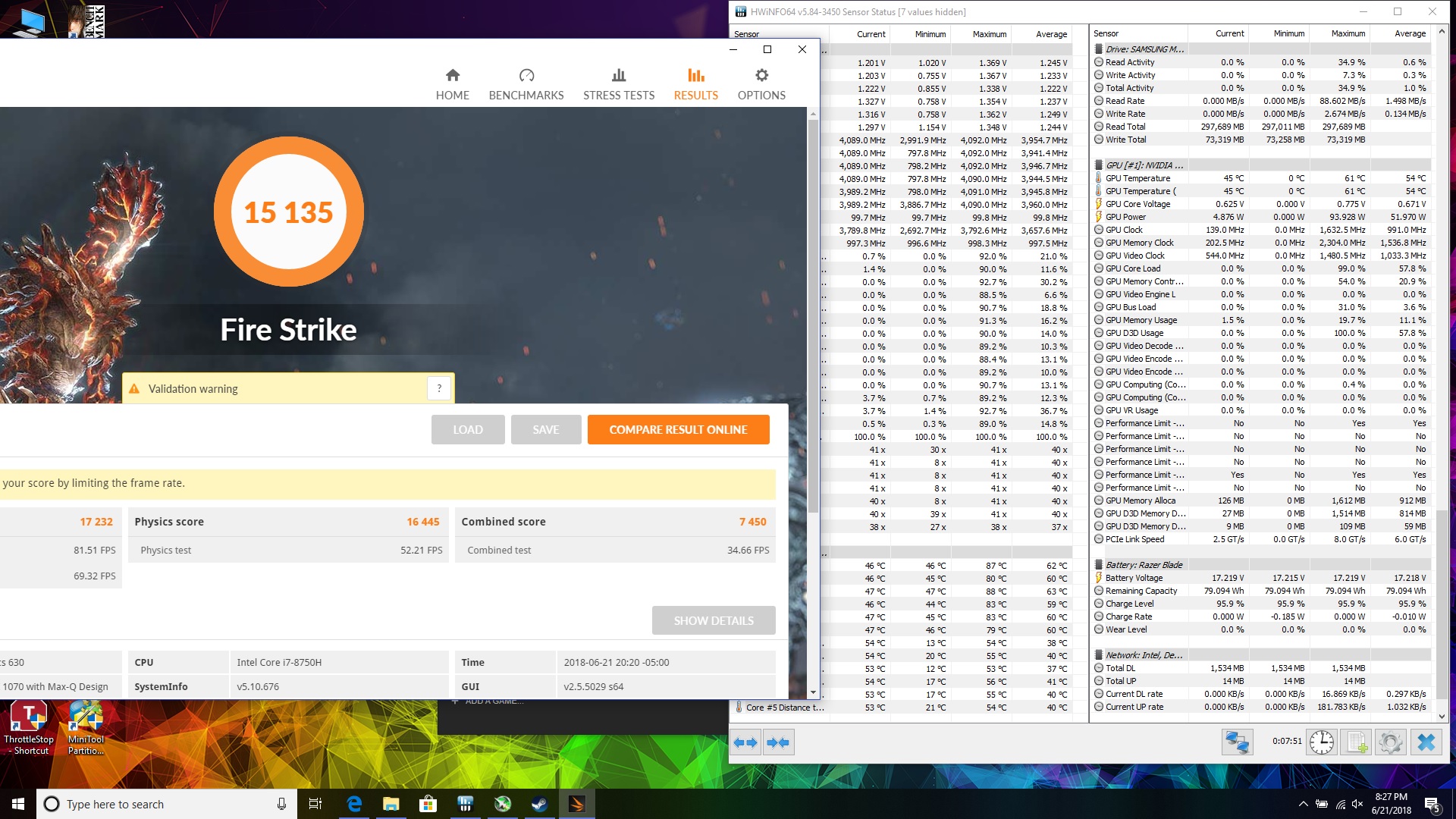This screenshot has height=819, width=1456.
Task: Open File Explorer from the taskbar
Action: (391, 804)
